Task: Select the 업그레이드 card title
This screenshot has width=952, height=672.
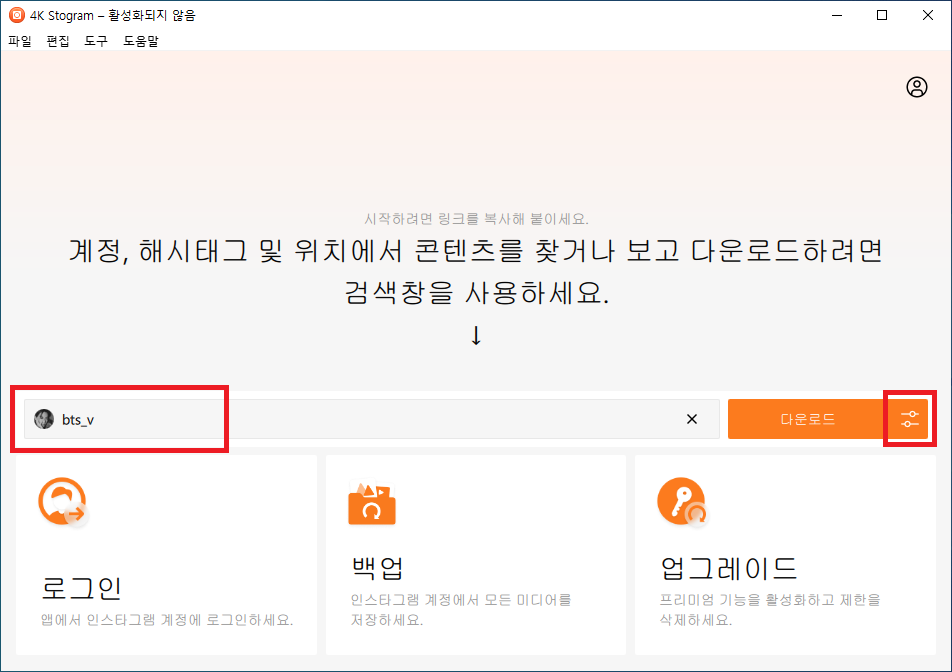Action: click(x=729, y=568)
